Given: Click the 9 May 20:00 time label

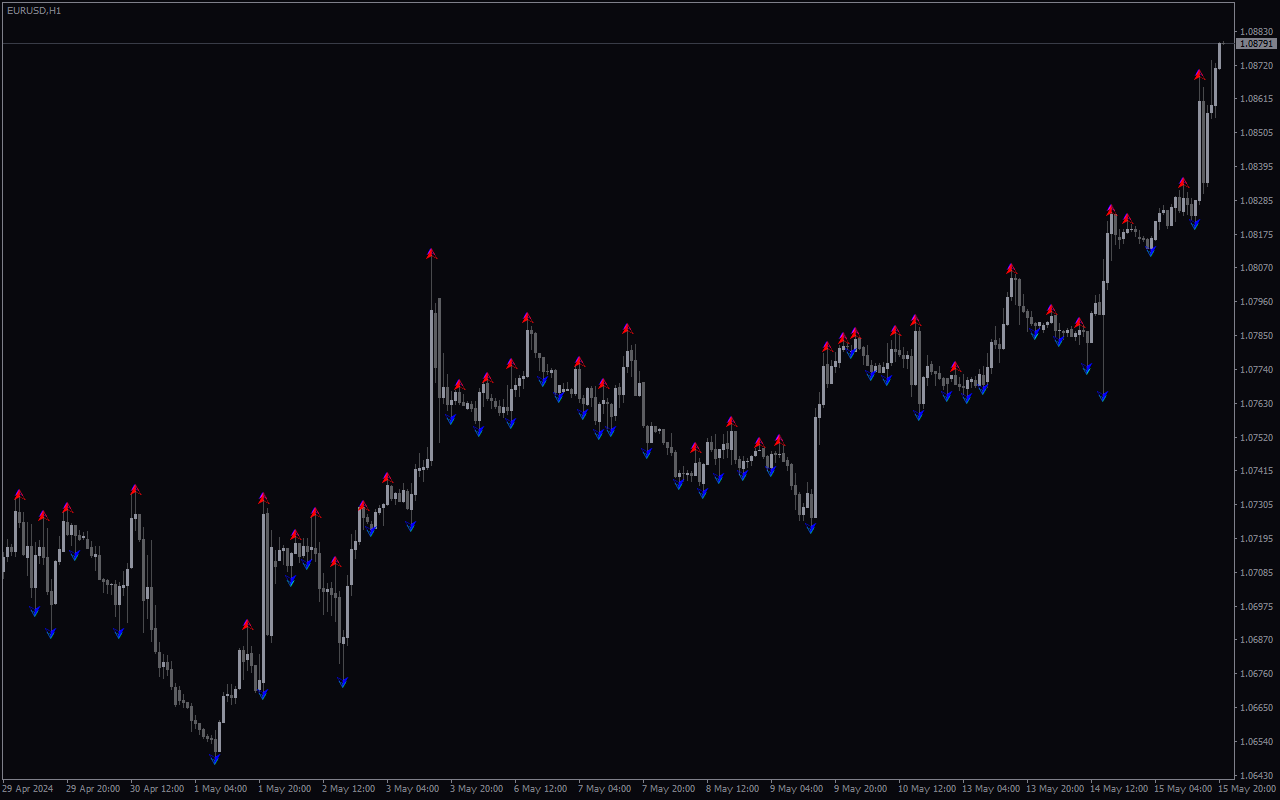Looking at the screenshot, I should click(860, 789).
